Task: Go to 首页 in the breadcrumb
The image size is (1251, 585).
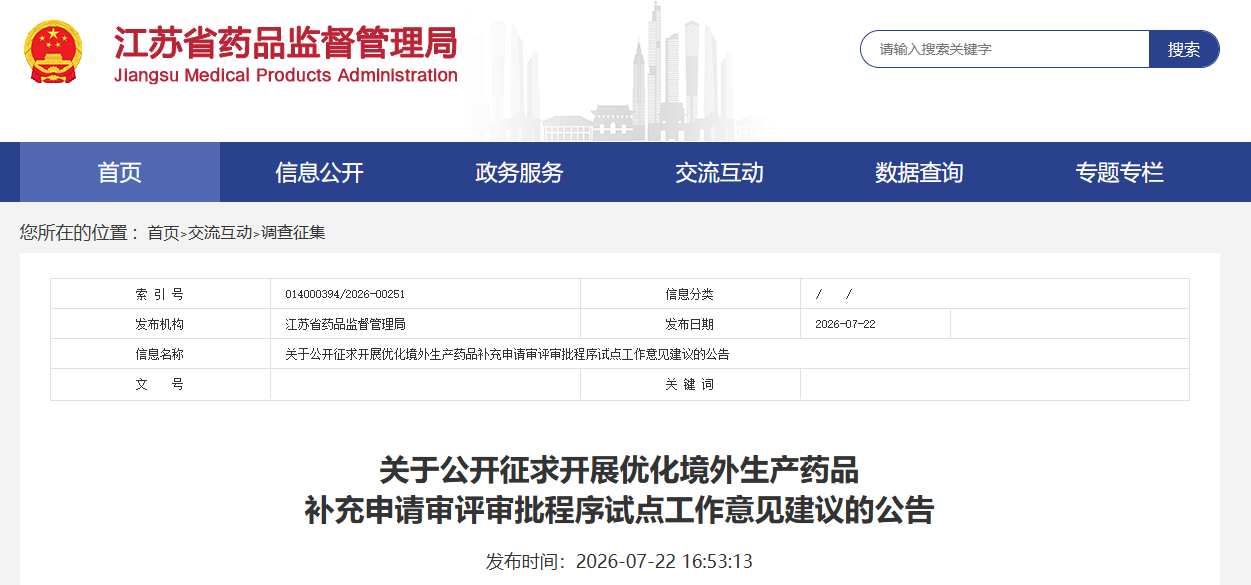Action: point(163,233)
